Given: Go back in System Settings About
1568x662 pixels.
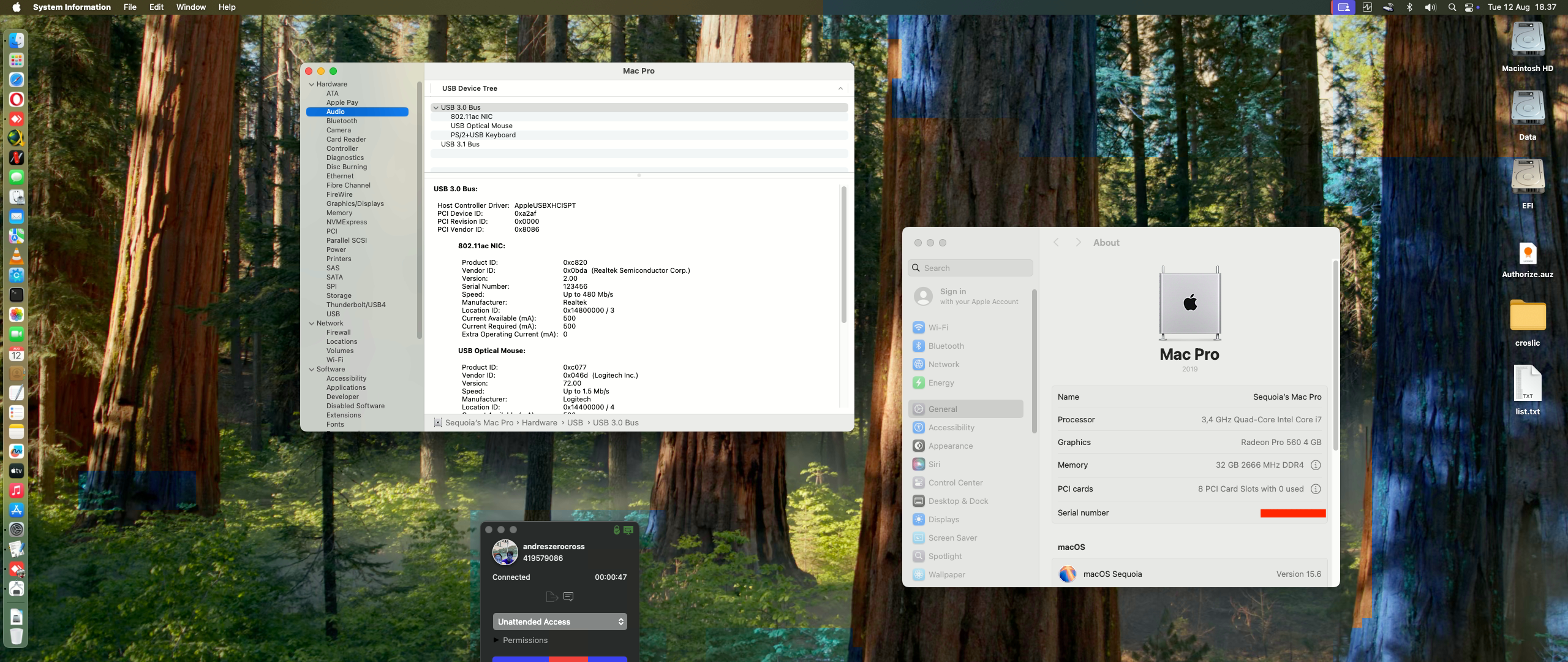Looking at the screenshot, I should (x=1056, y=243).
